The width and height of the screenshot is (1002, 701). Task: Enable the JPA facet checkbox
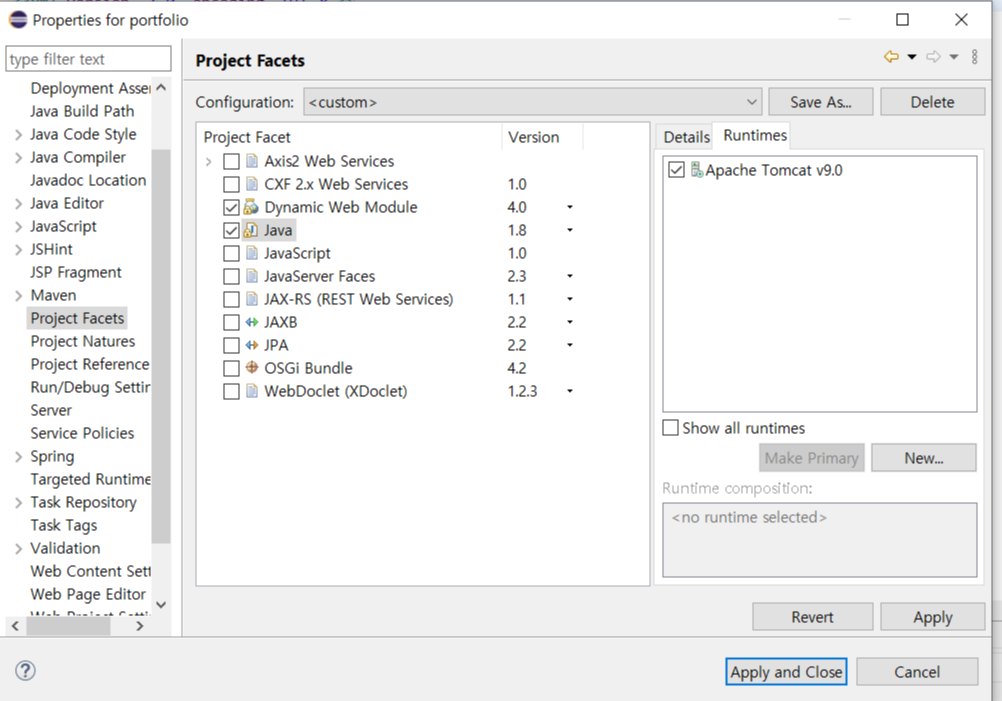(231, 346)
